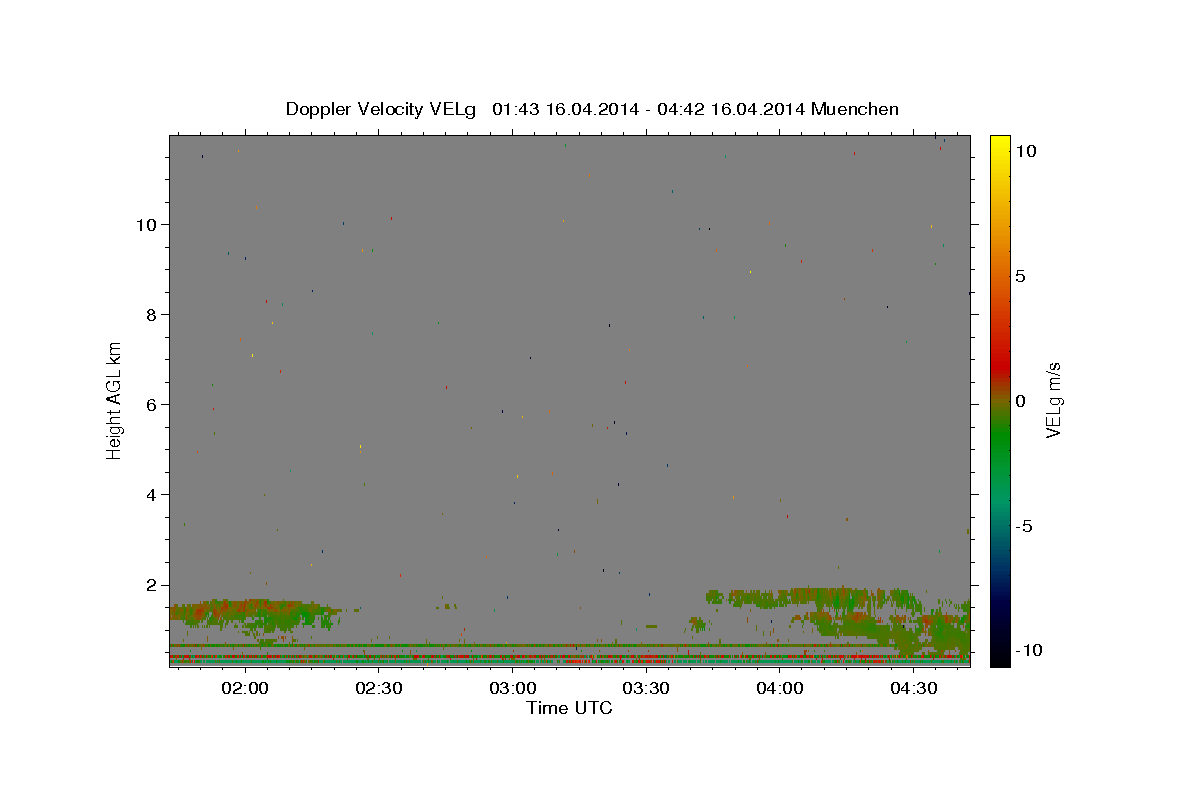Click colorbar label '0'
Viewport: 1200px width, 800px height.
(x=1020, y=401)
